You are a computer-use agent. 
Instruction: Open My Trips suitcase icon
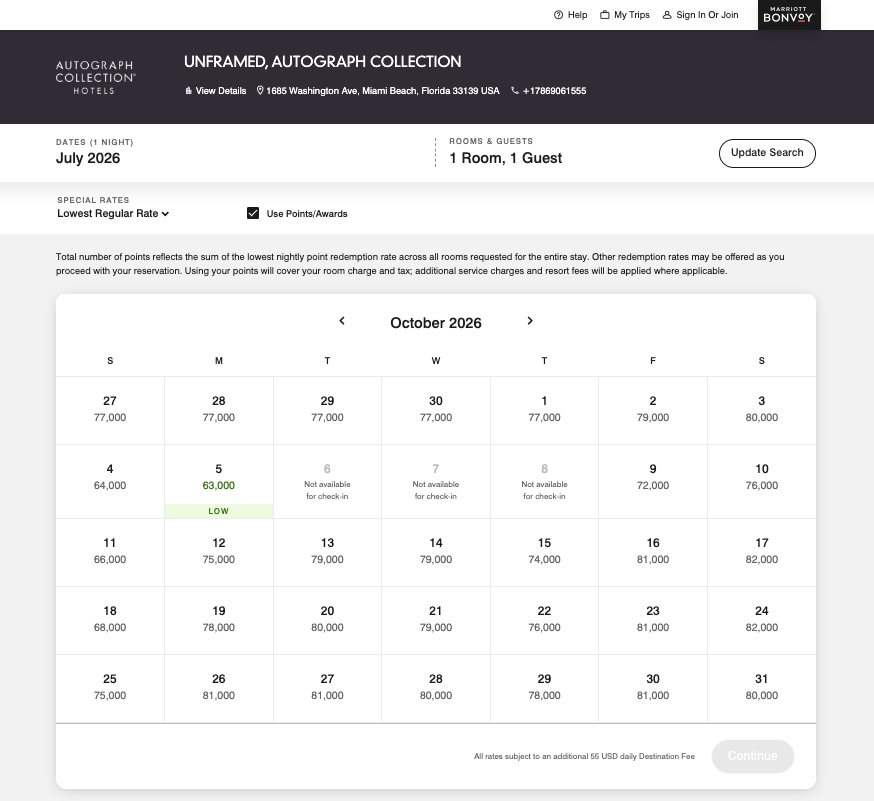click(x=604, y=15)
